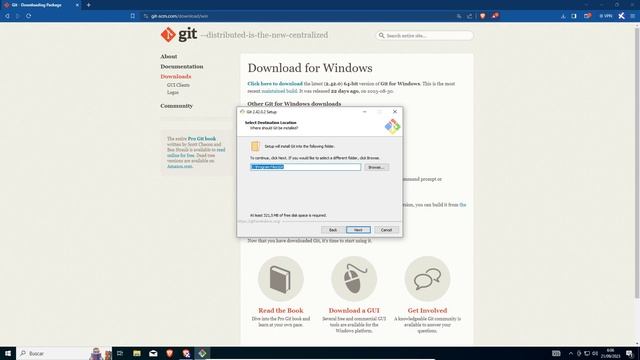
Task: Click the bookmark icon in the address bar
Action: click(x=133, y=16)
